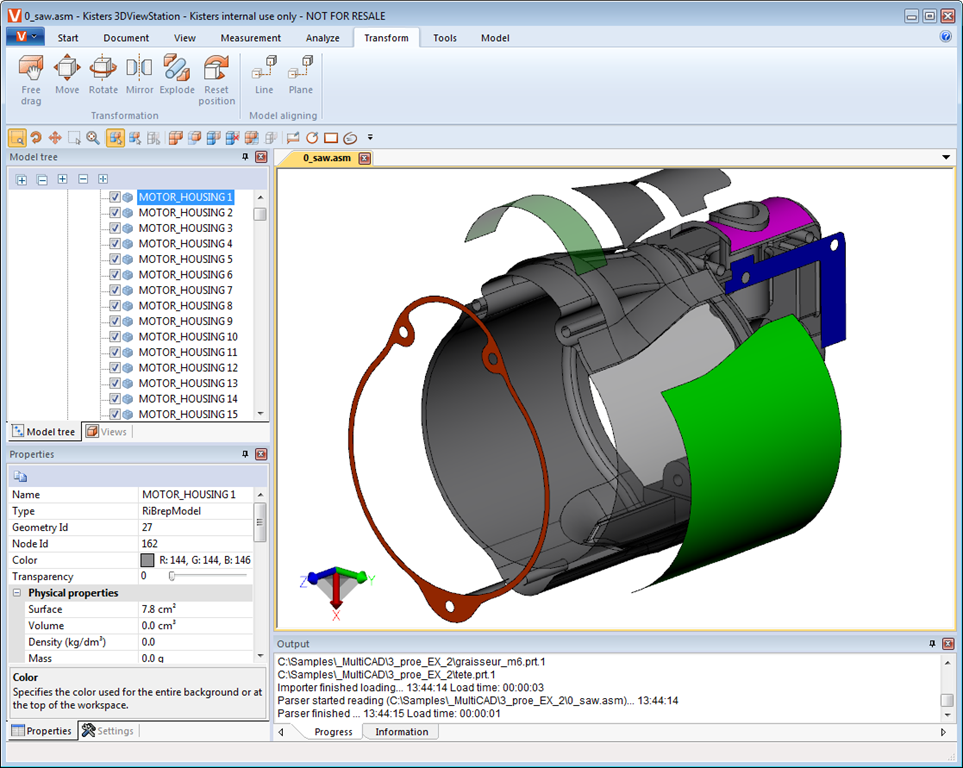The image size is (963, 768).
Task: Open the Measurement ribbon tab
Action: click(250, 38)
